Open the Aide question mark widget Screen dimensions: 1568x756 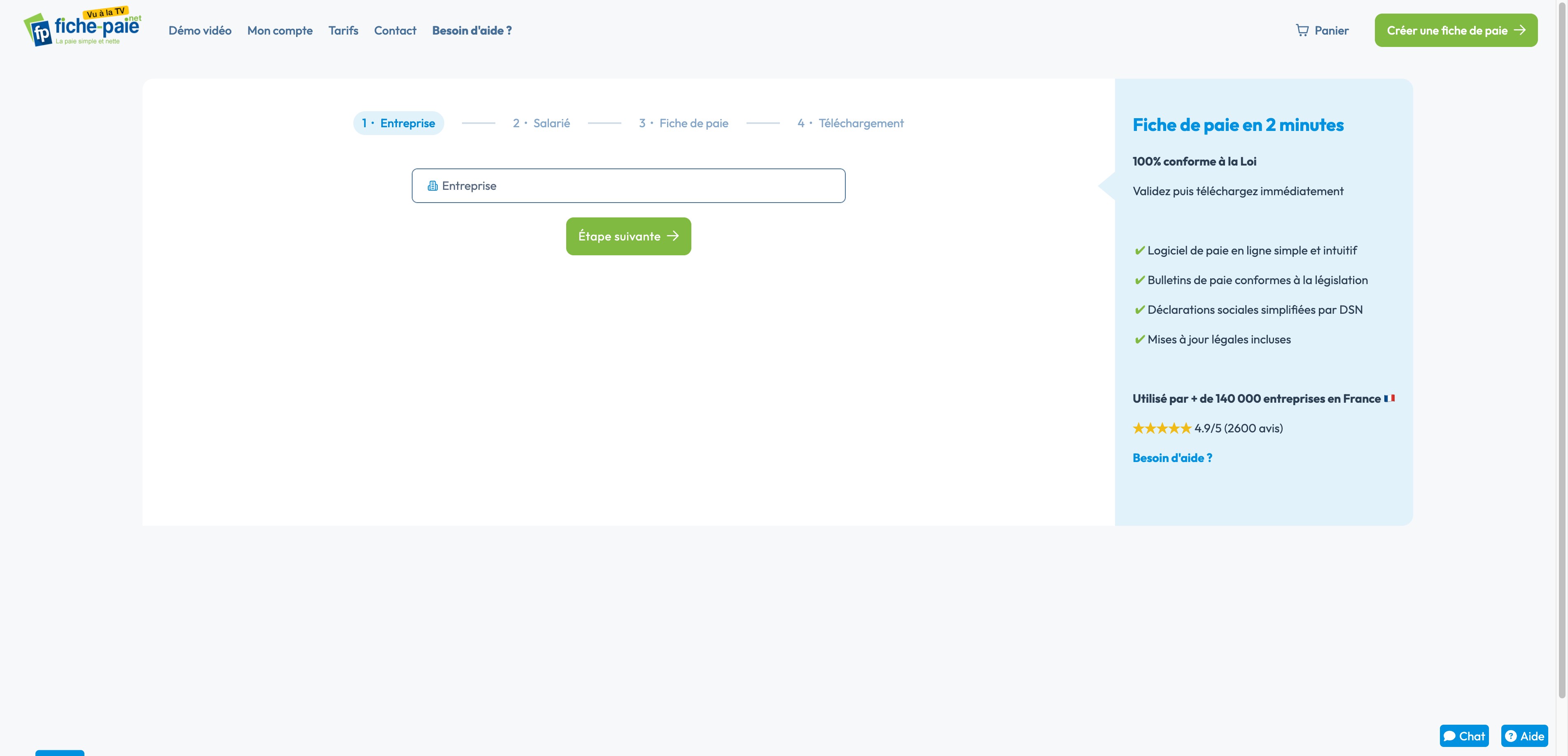[x=1524, y=735]
